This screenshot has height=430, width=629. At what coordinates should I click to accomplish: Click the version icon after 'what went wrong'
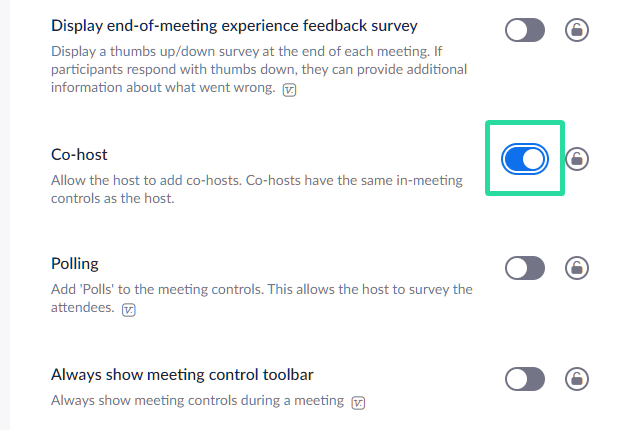pos(289,90)
